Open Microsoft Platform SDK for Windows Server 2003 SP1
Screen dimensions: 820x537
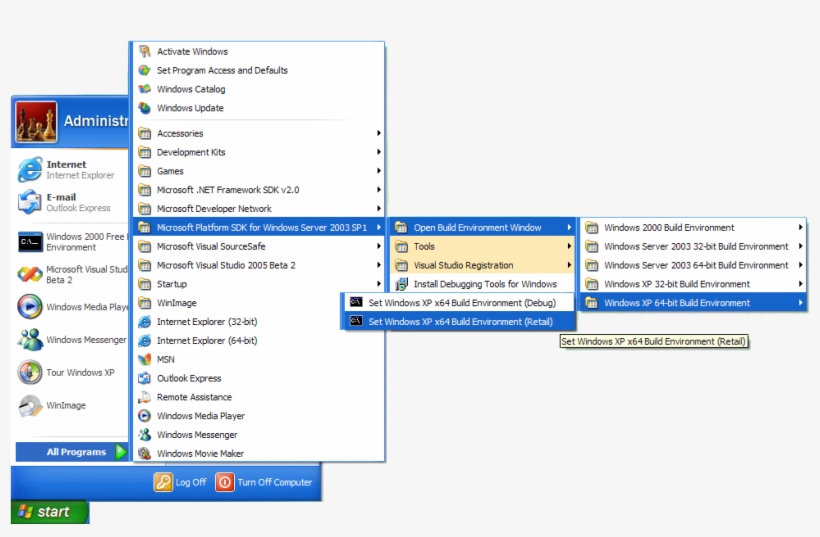point(258,227)
